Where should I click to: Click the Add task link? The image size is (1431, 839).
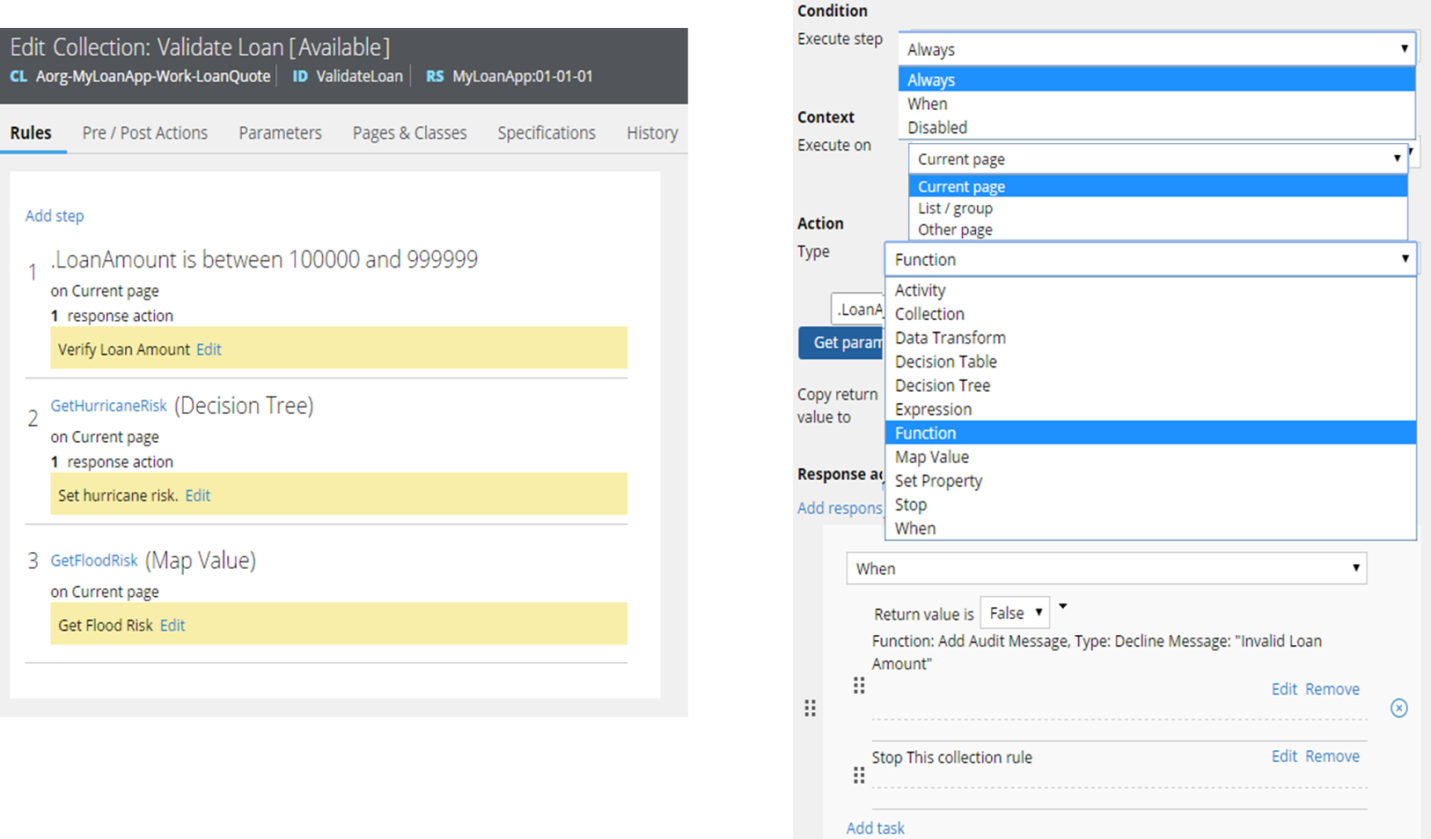(875, 827)
